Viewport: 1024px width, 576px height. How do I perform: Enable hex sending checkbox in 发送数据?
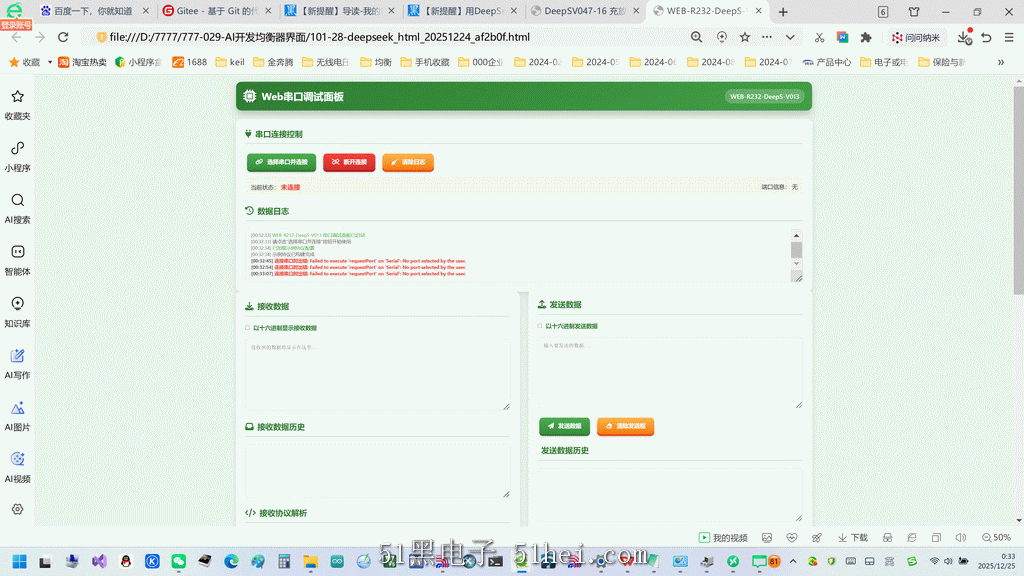click(540, 326)
